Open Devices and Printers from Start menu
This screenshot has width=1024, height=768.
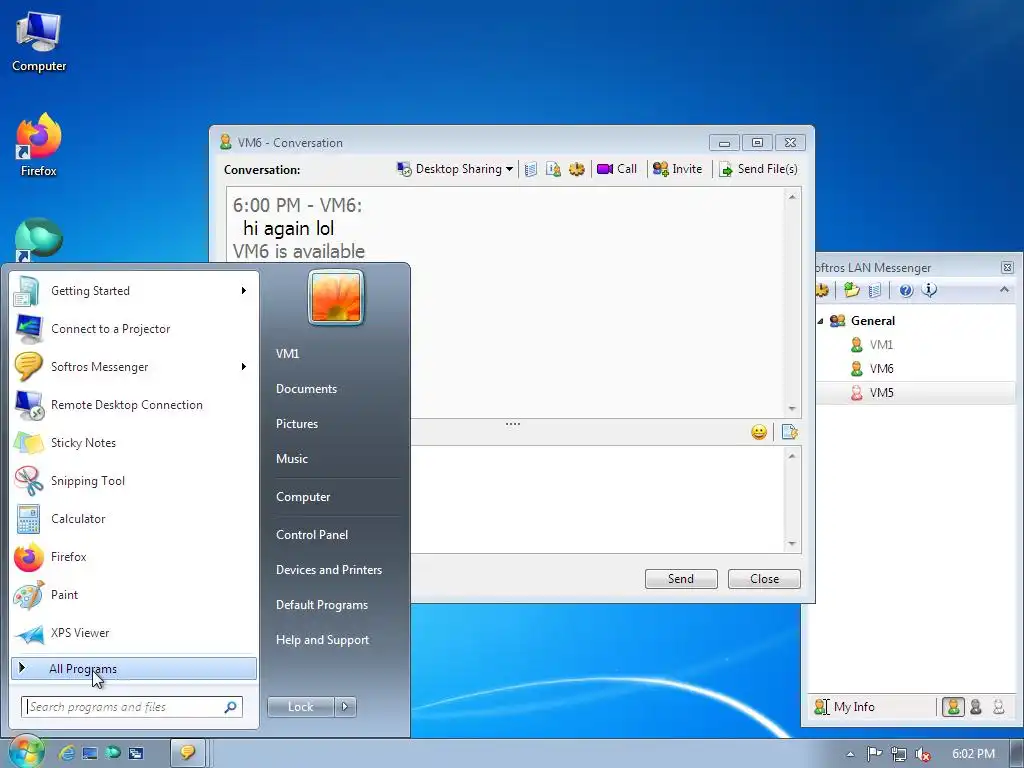328,570
